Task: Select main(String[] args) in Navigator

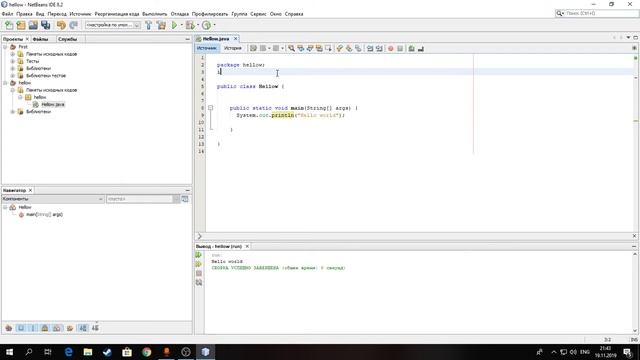Action: point(44,214)
